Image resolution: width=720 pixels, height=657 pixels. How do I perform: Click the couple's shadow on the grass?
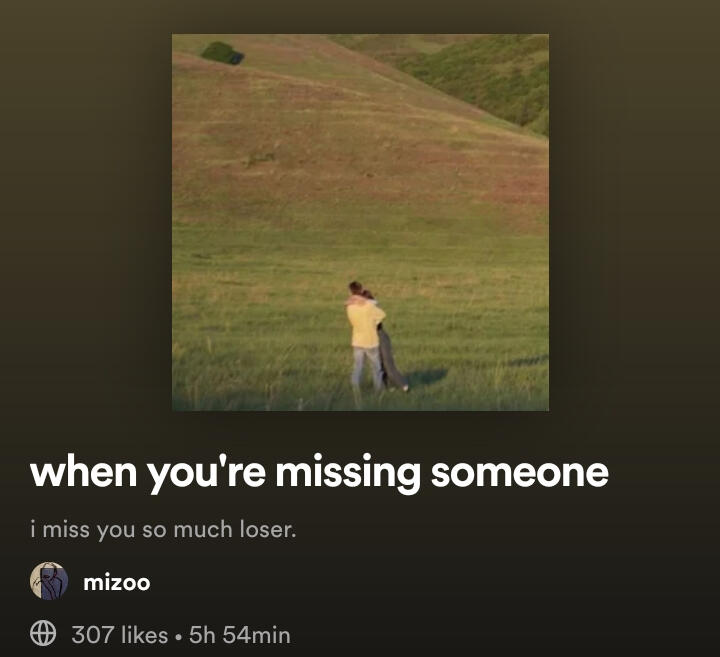(x=427, y=377)
